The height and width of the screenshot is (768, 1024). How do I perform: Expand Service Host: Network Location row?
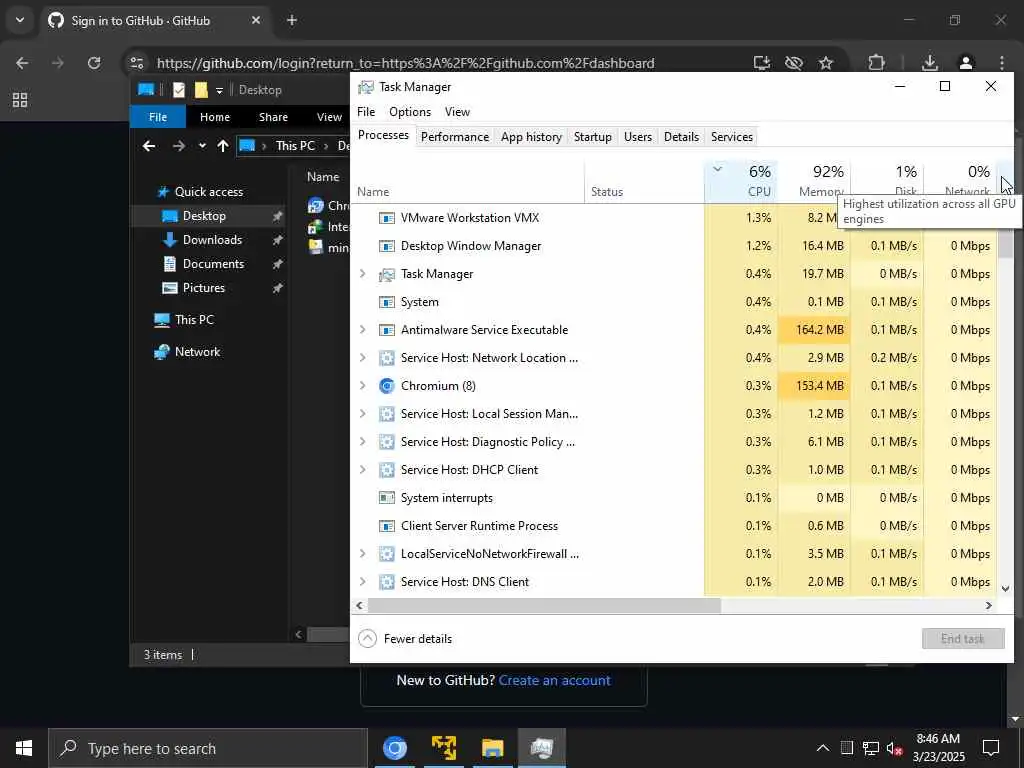pos(362,358)
